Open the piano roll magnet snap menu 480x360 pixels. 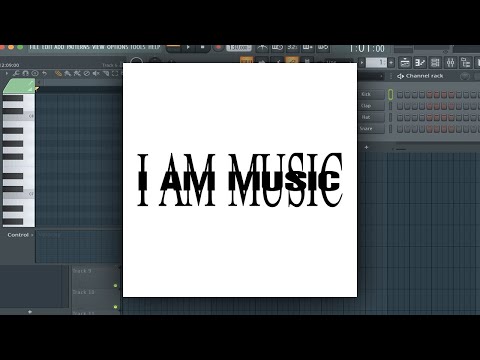point(25,73)
